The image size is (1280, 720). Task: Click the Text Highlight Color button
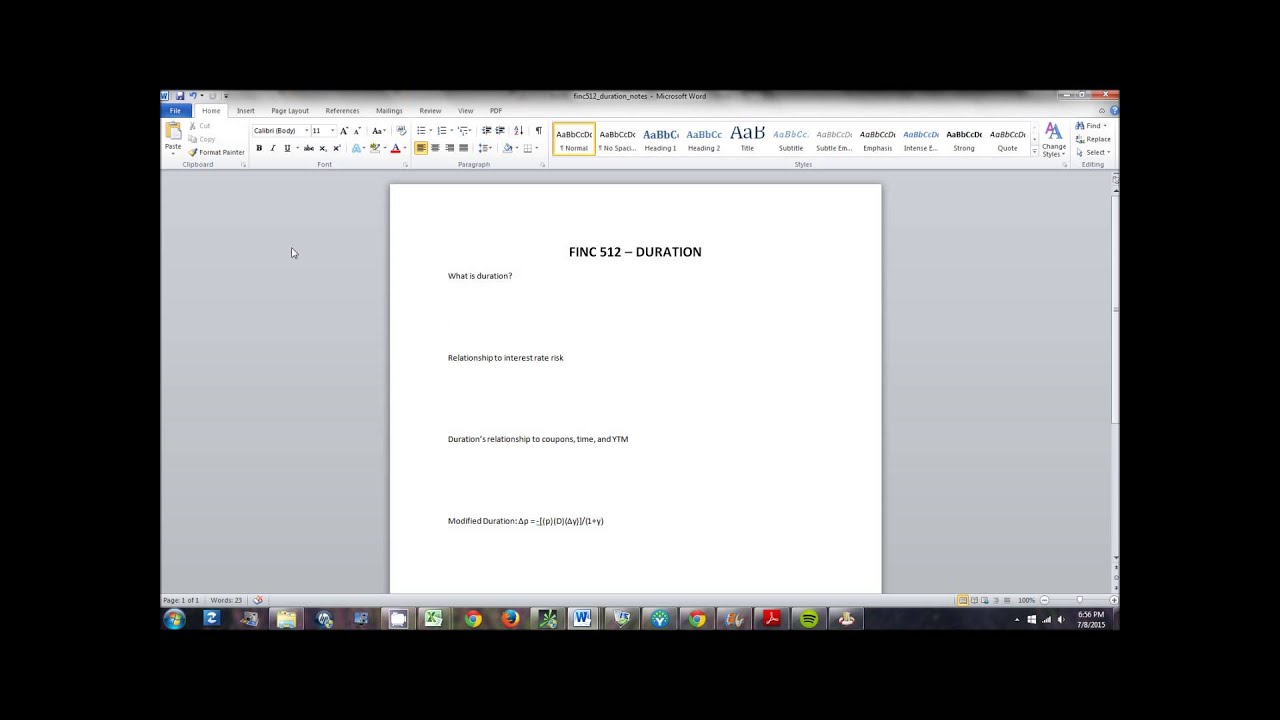pos(374,148)
